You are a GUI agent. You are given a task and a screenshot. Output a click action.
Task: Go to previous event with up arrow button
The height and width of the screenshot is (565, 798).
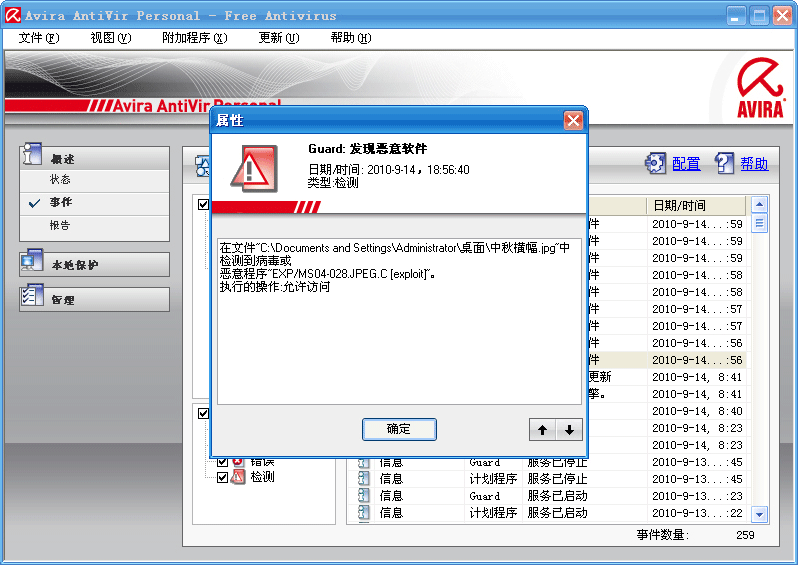click(543, 430)
